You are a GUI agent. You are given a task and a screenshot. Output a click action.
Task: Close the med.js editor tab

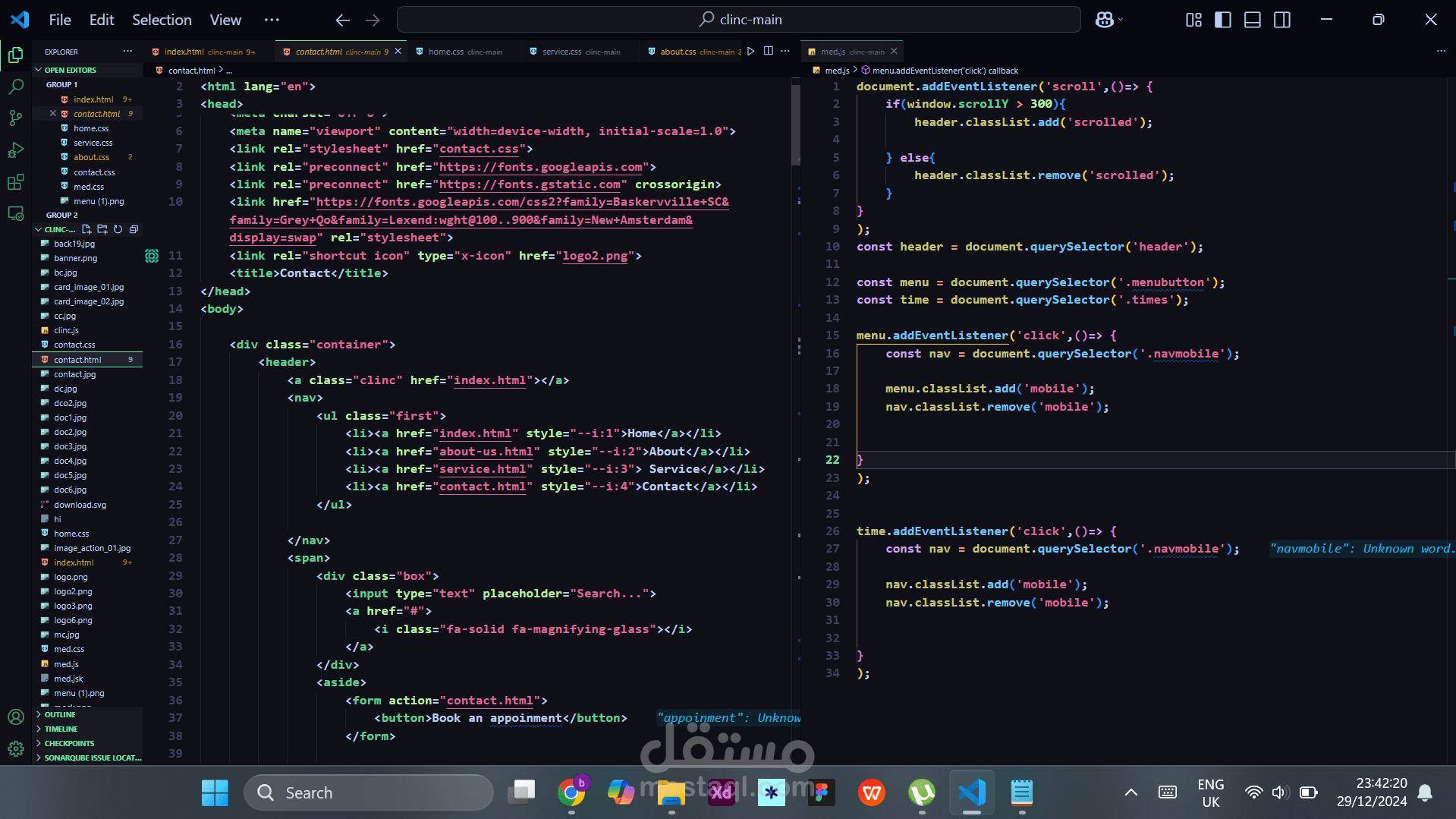coord(894,52)
